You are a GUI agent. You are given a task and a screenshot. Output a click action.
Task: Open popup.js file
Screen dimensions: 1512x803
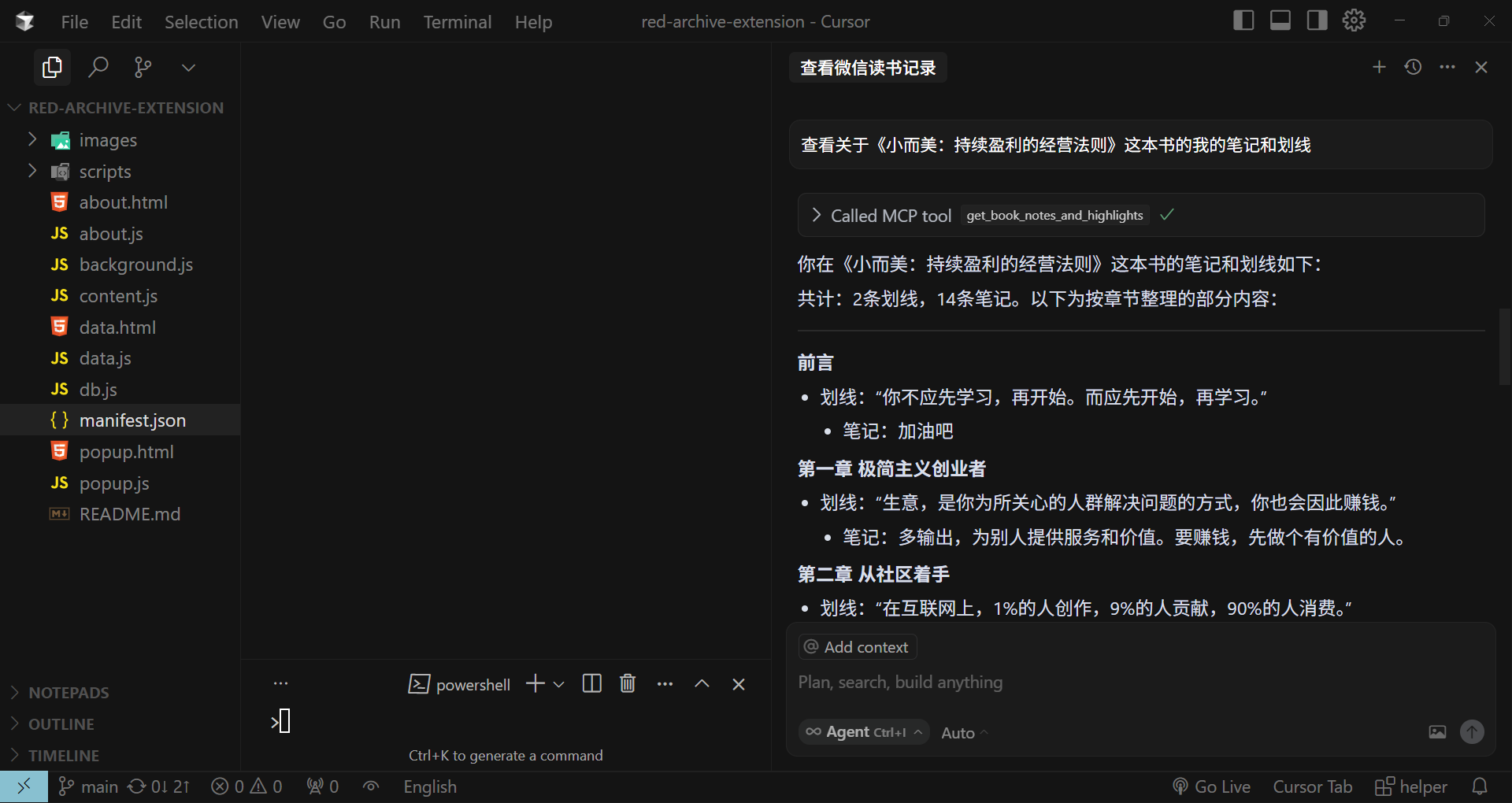pyautogui.click(x=120, y=483)
